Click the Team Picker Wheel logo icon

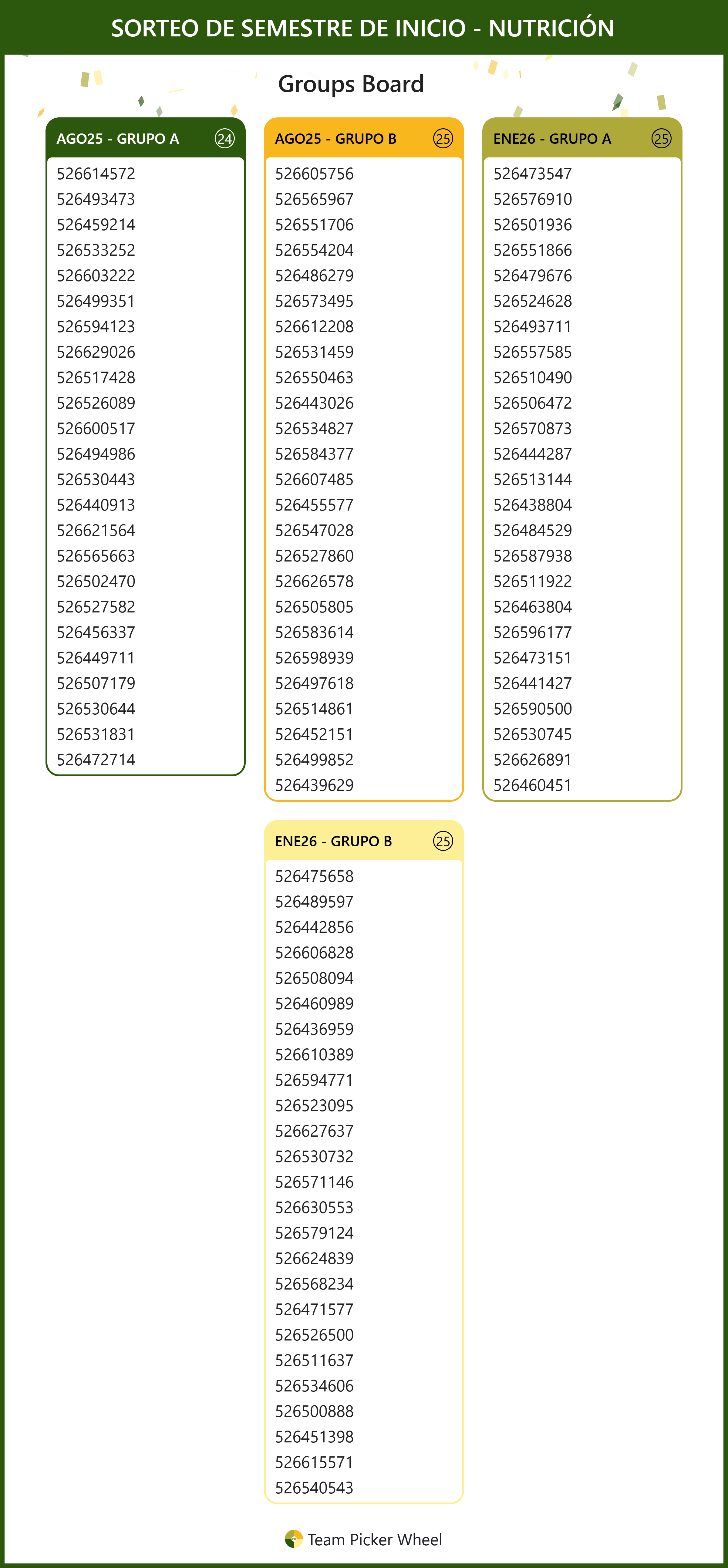(293, 1539)
